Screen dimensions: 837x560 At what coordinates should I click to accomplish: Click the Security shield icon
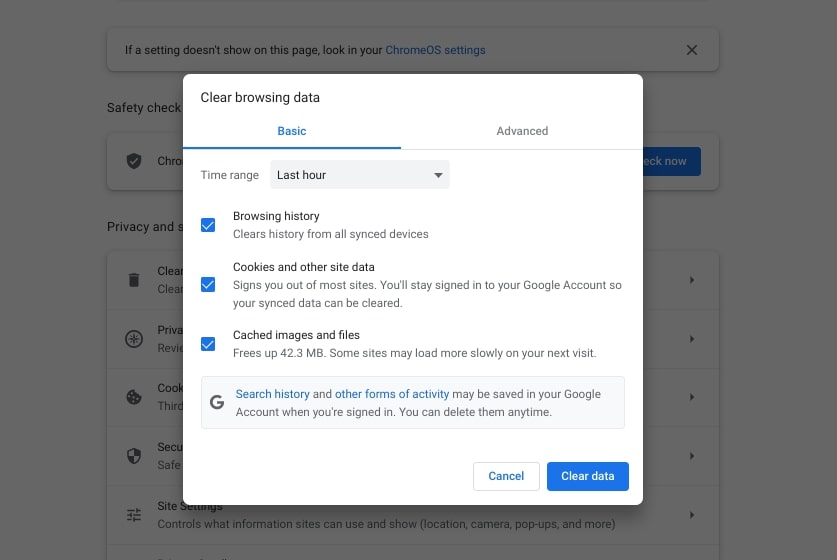134,456
